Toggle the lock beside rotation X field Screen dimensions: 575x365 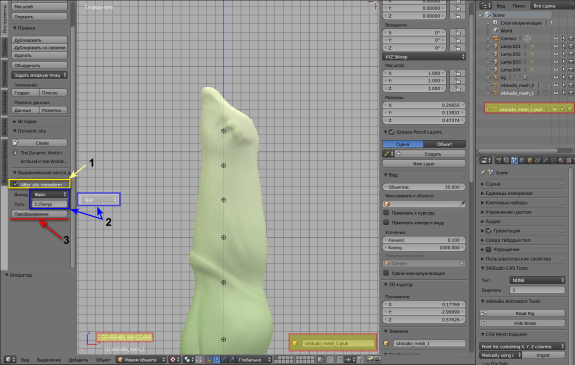tap(458, 33)
